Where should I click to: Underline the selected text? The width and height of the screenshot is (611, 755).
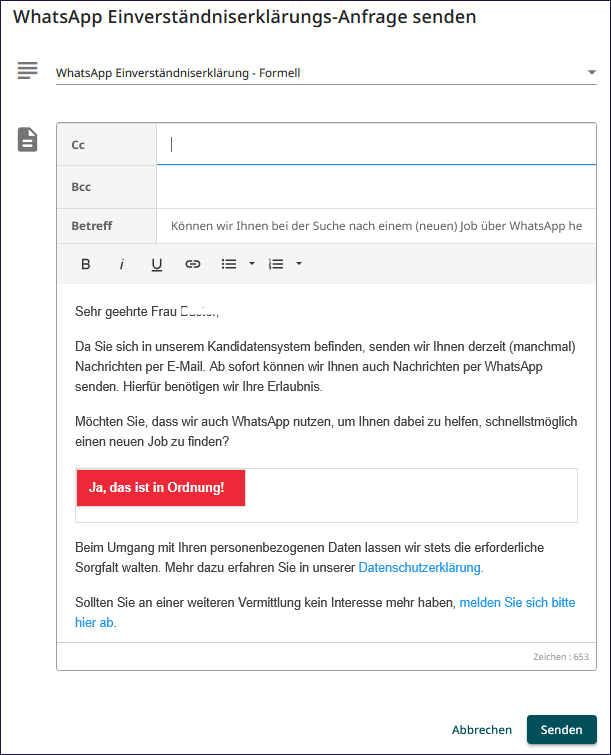(x=156, y=264)
